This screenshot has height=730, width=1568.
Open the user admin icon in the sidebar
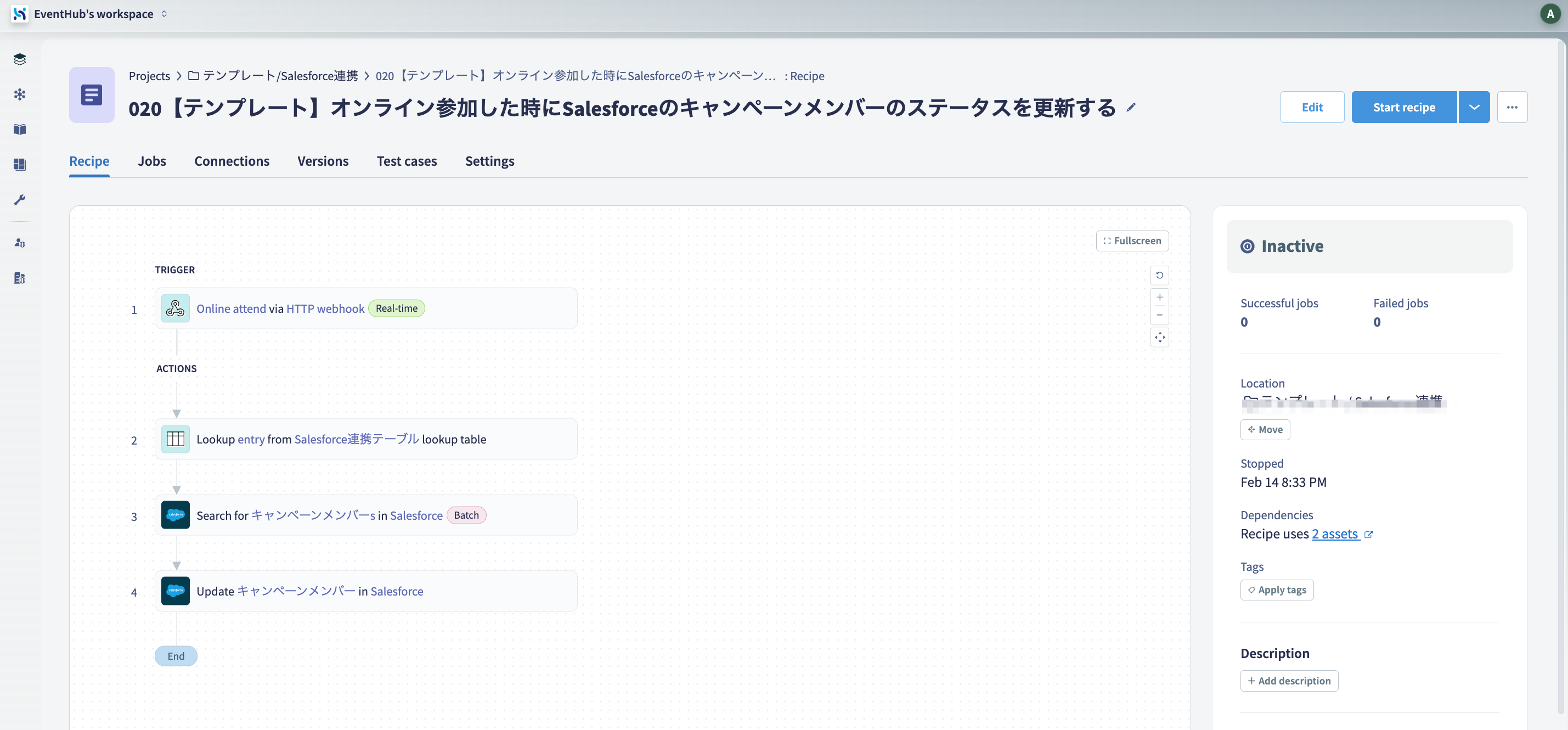[x=20, y=243]
